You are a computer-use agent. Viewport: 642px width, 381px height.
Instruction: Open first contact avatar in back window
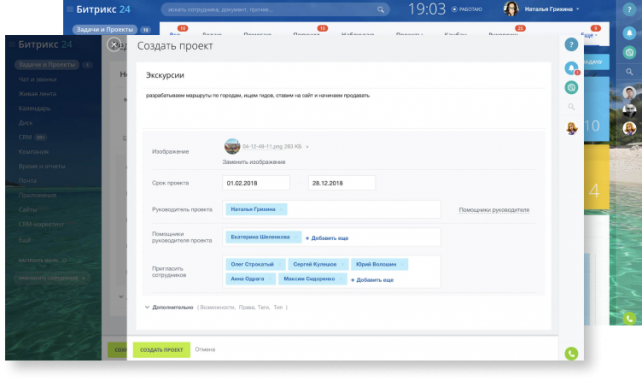(x=629, y=93)
